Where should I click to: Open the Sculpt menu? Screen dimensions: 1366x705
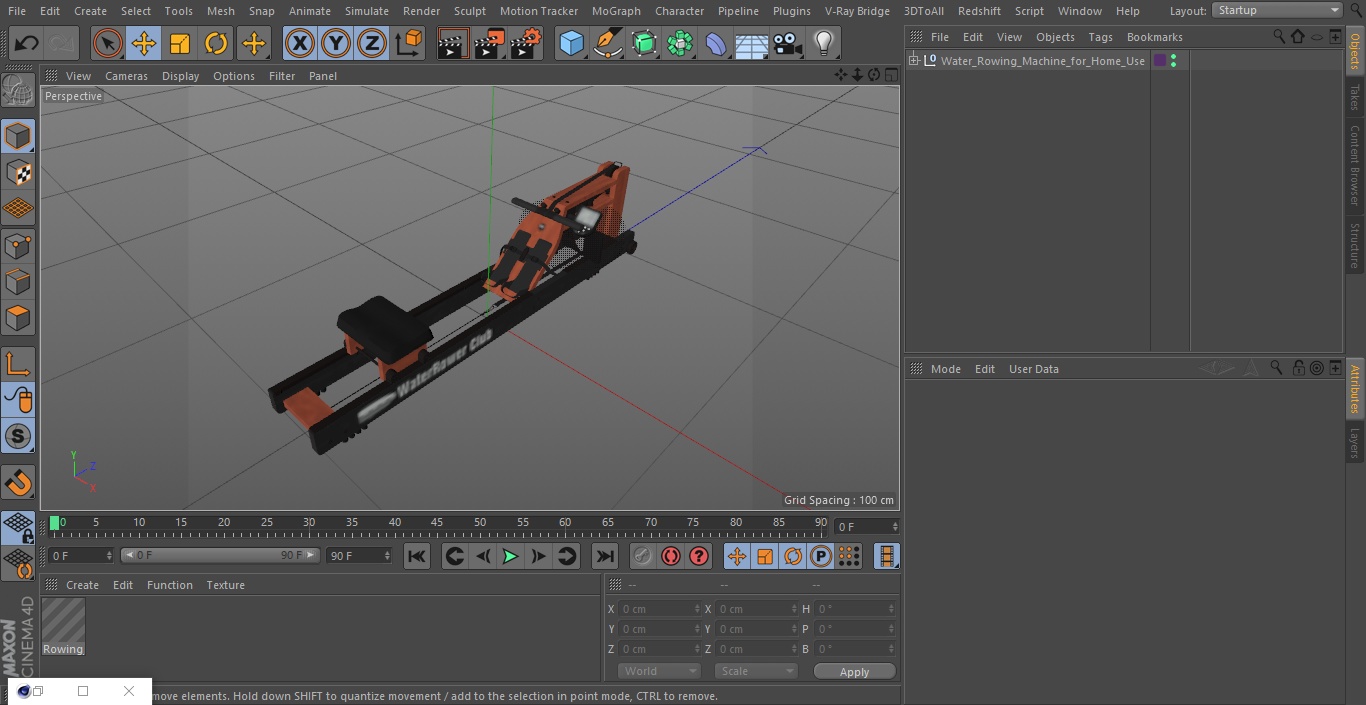[469, 11]
